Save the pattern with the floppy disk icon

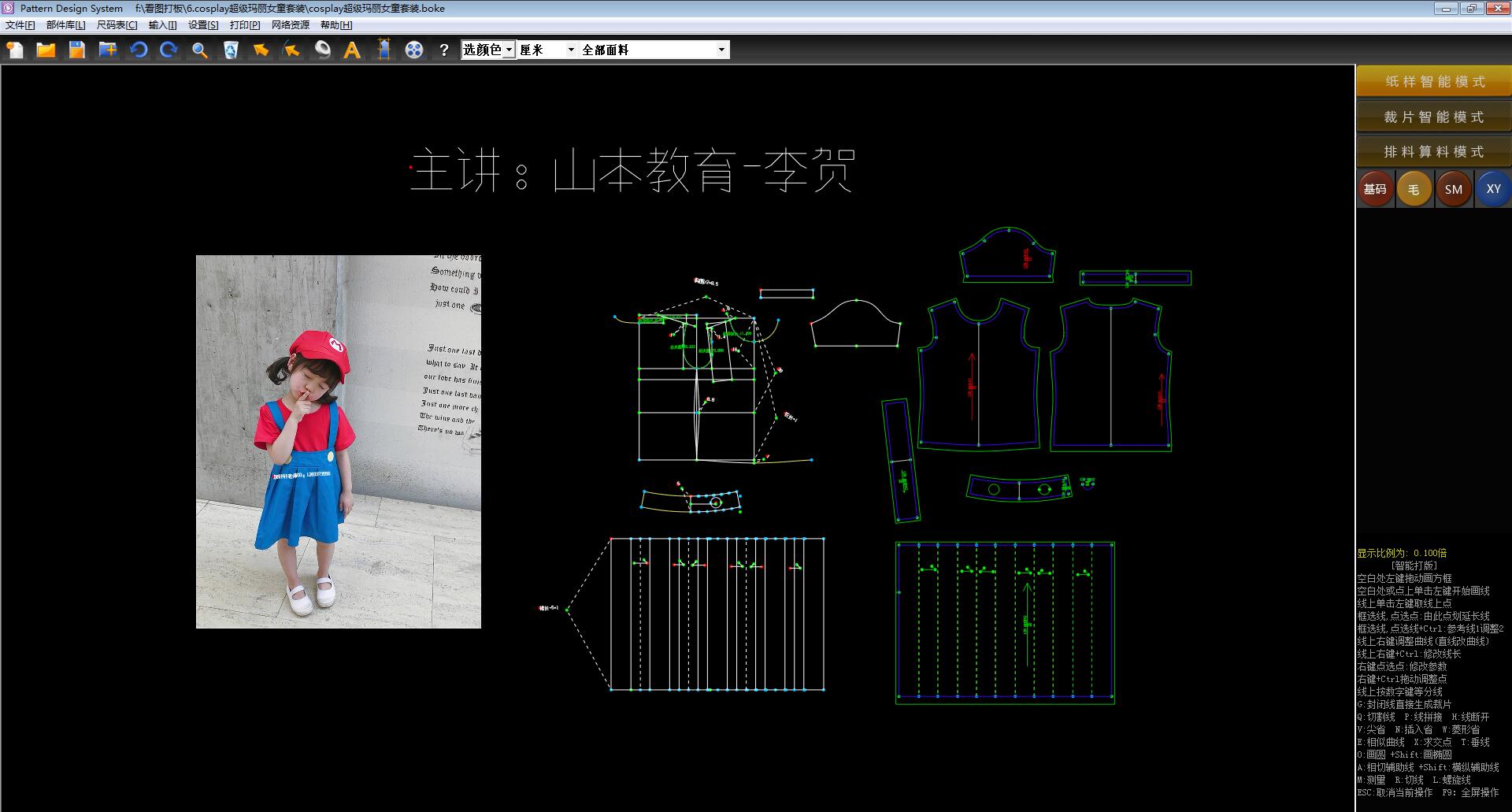coord(76,50)
